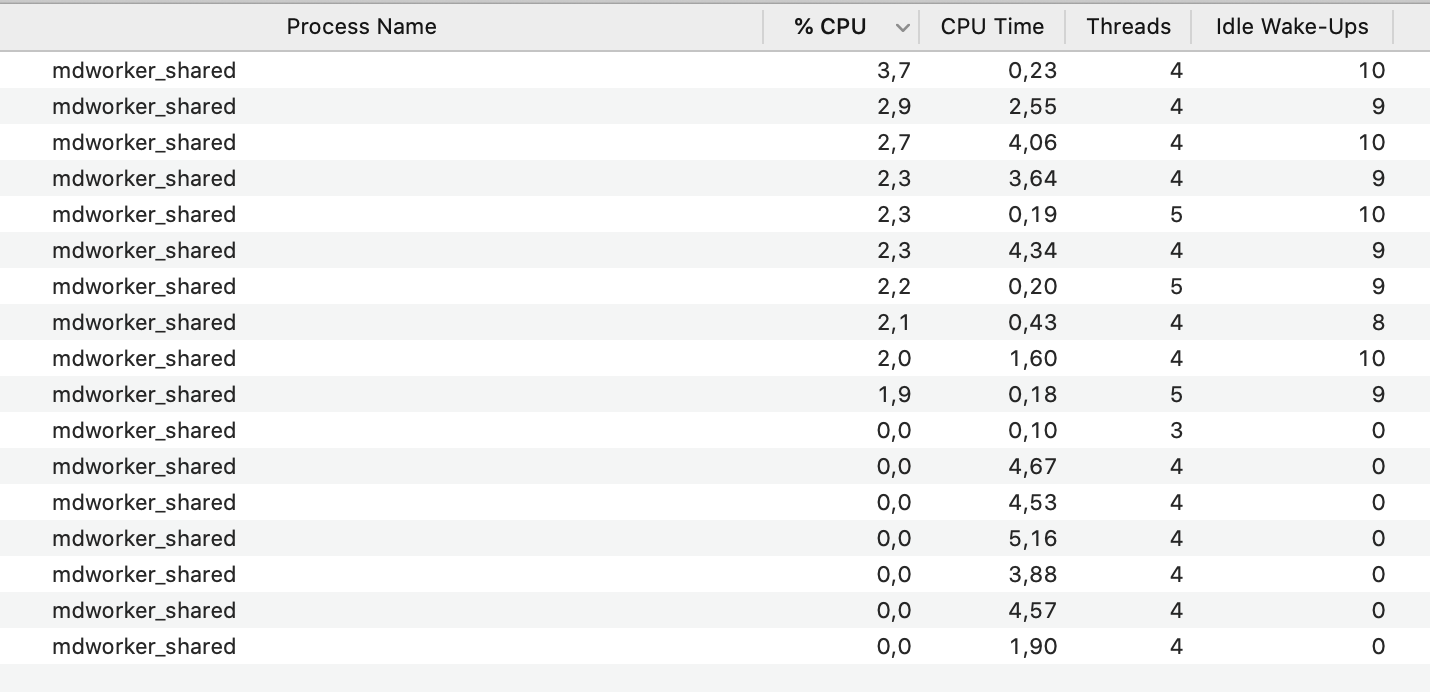Sort by the Process Name column header
This screenshot has height=692, width=1430.
[x=361, y=27]
